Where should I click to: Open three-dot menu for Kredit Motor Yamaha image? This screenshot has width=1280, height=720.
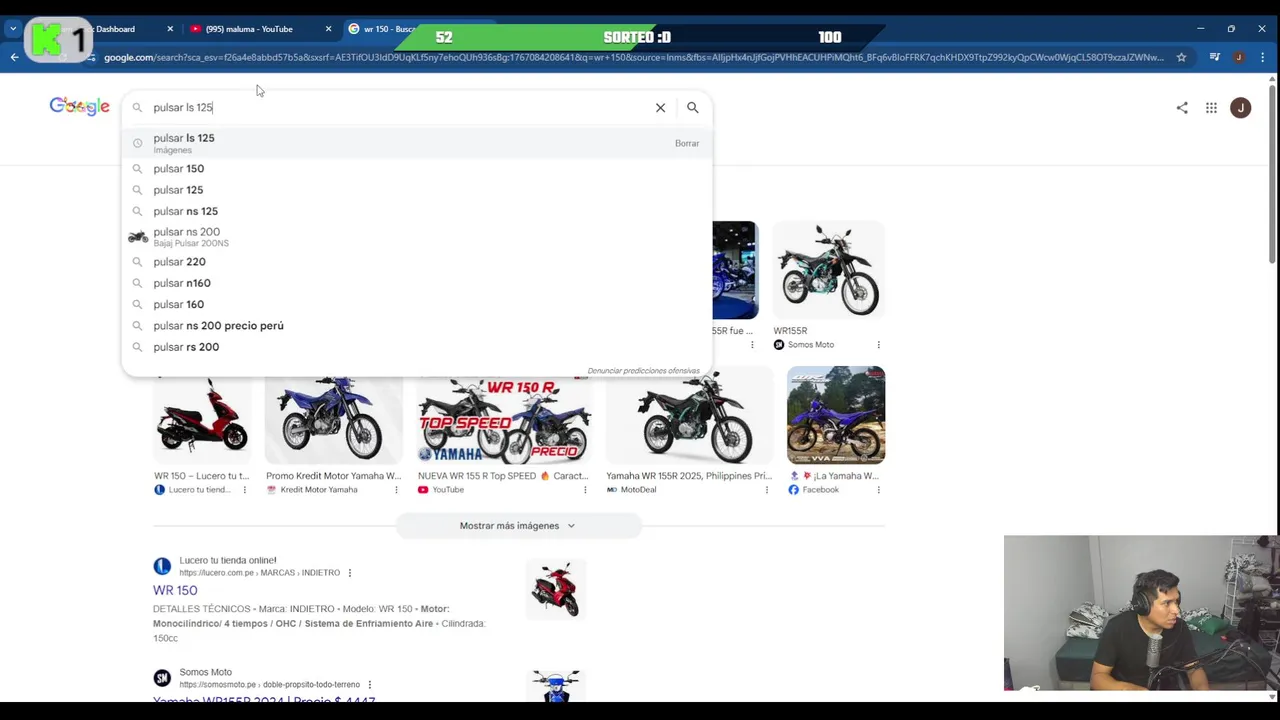[x=396, y=490]
